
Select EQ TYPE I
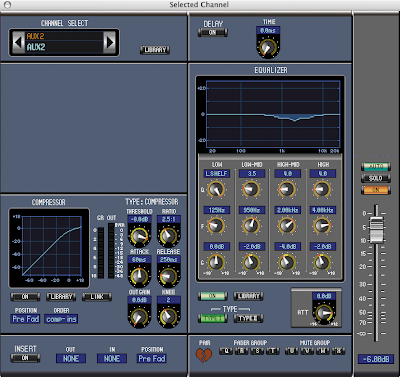point(212,318)
